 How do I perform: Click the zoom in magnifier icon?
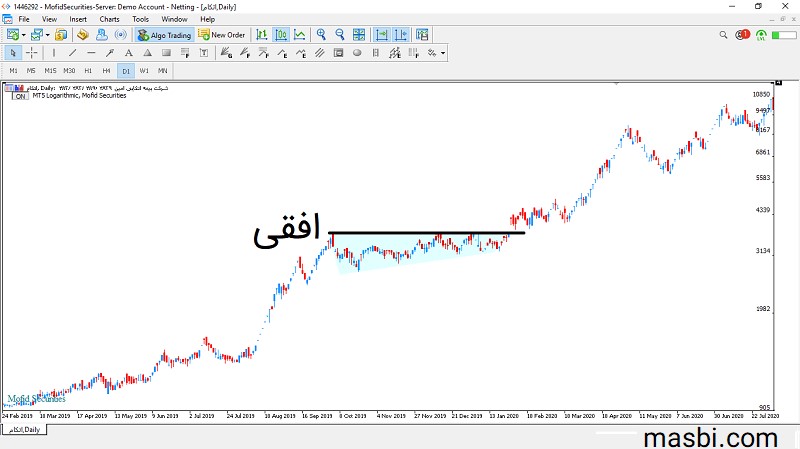(x=322, y=34)
